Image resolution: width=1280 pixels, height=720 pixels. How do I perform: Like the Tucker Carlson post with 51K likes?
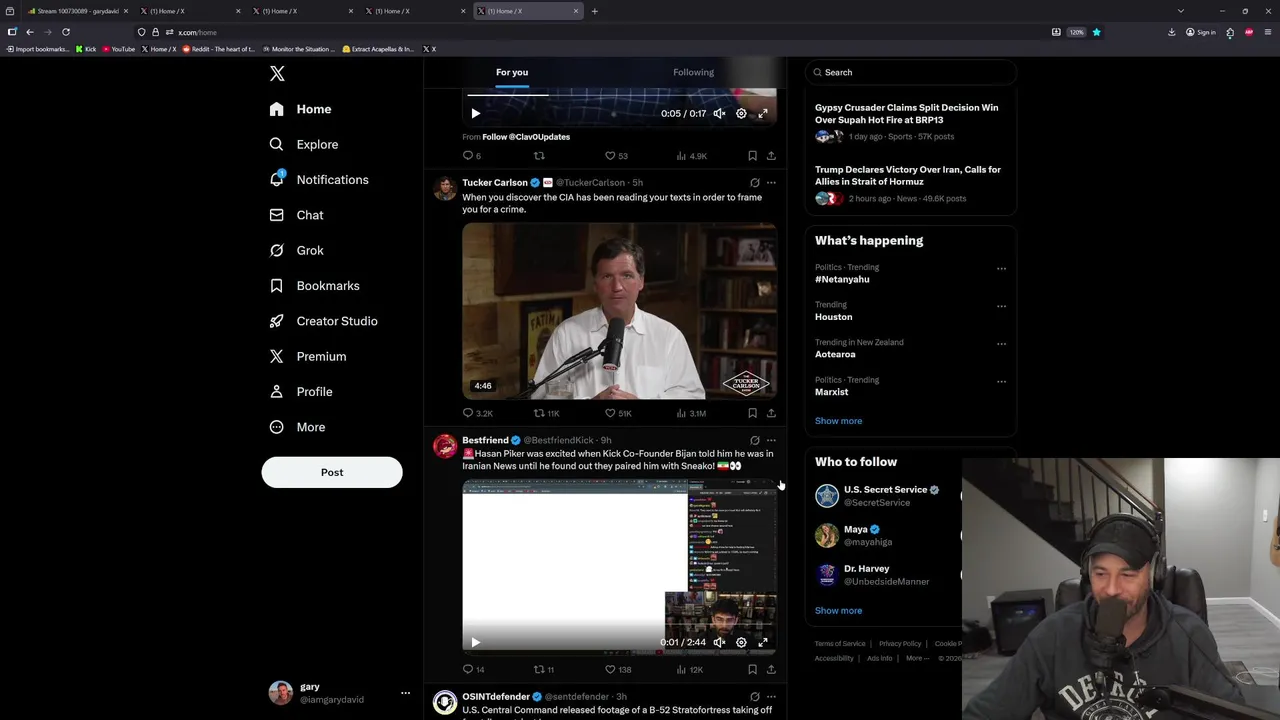coord(618,413)
